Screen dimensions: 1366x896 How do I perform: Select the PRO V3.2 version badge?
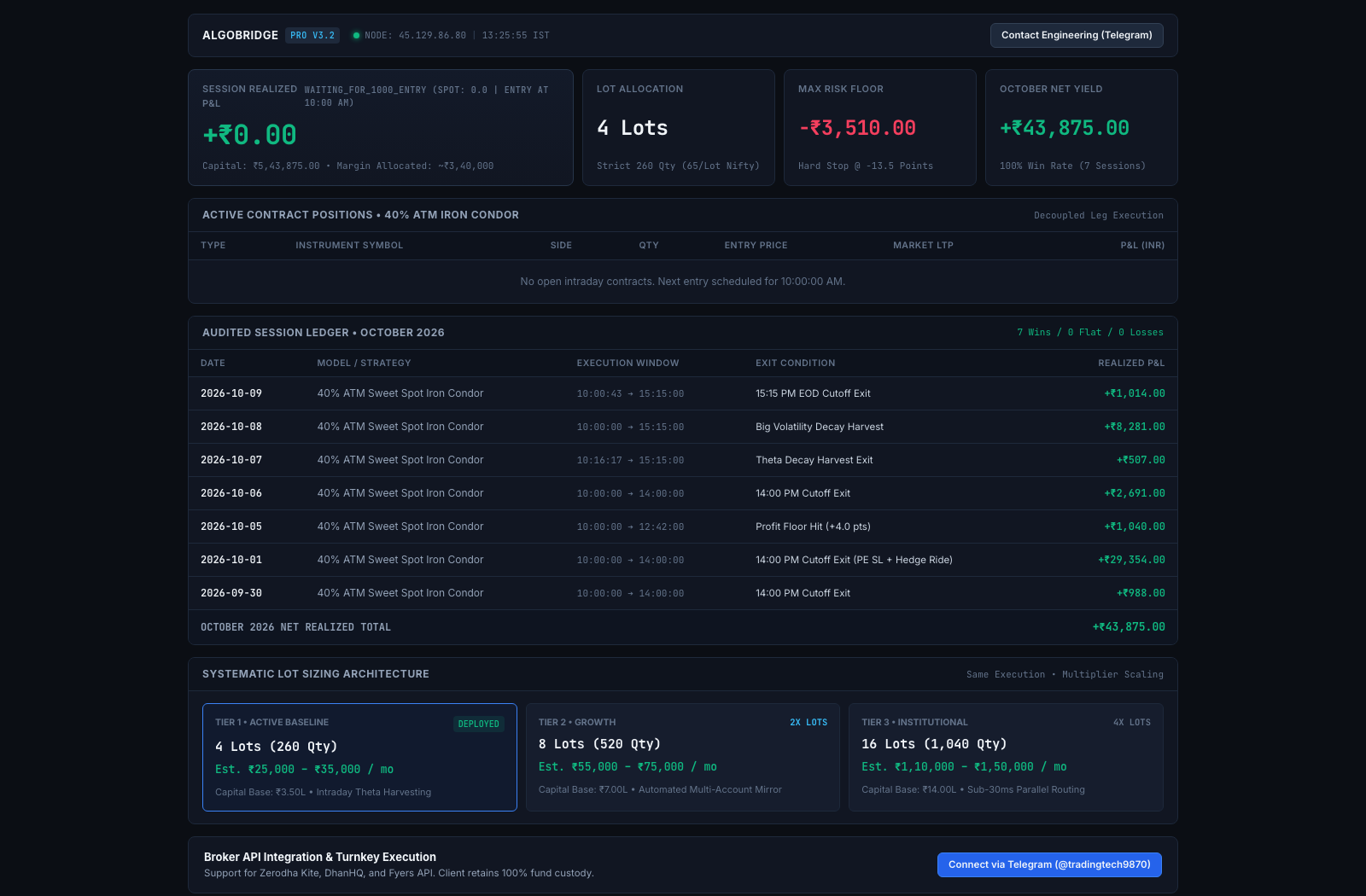click(312, 36)
